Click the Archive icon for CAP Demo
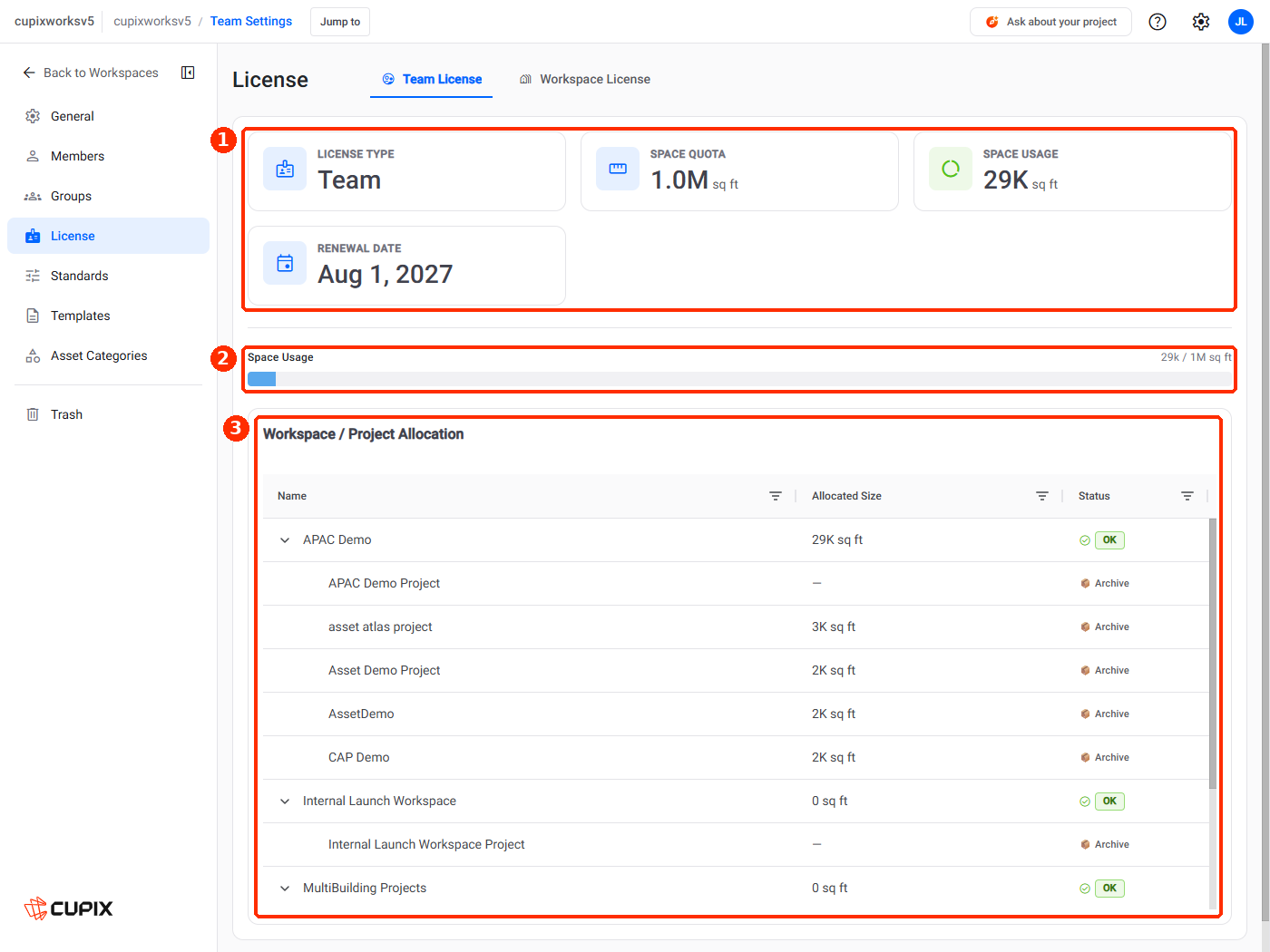Screen dimensions: 1270x952 point(1085,757)
